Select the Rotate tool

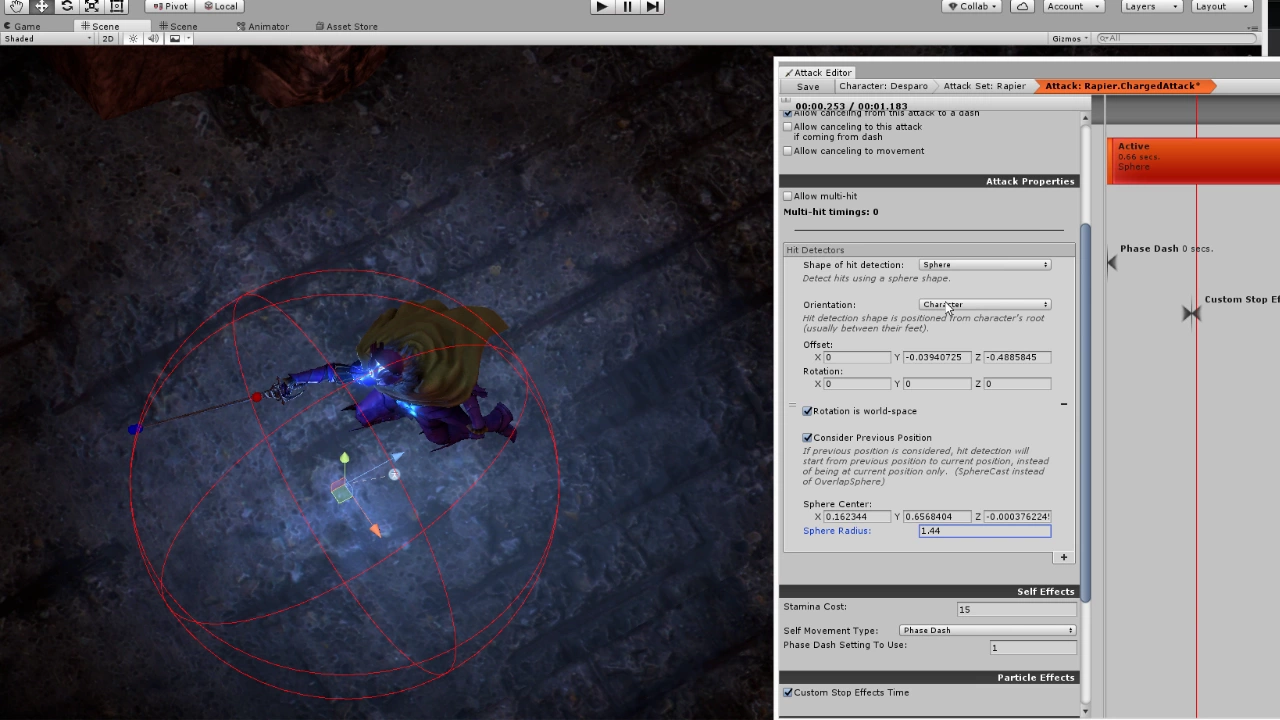click(x=67, y=6)
